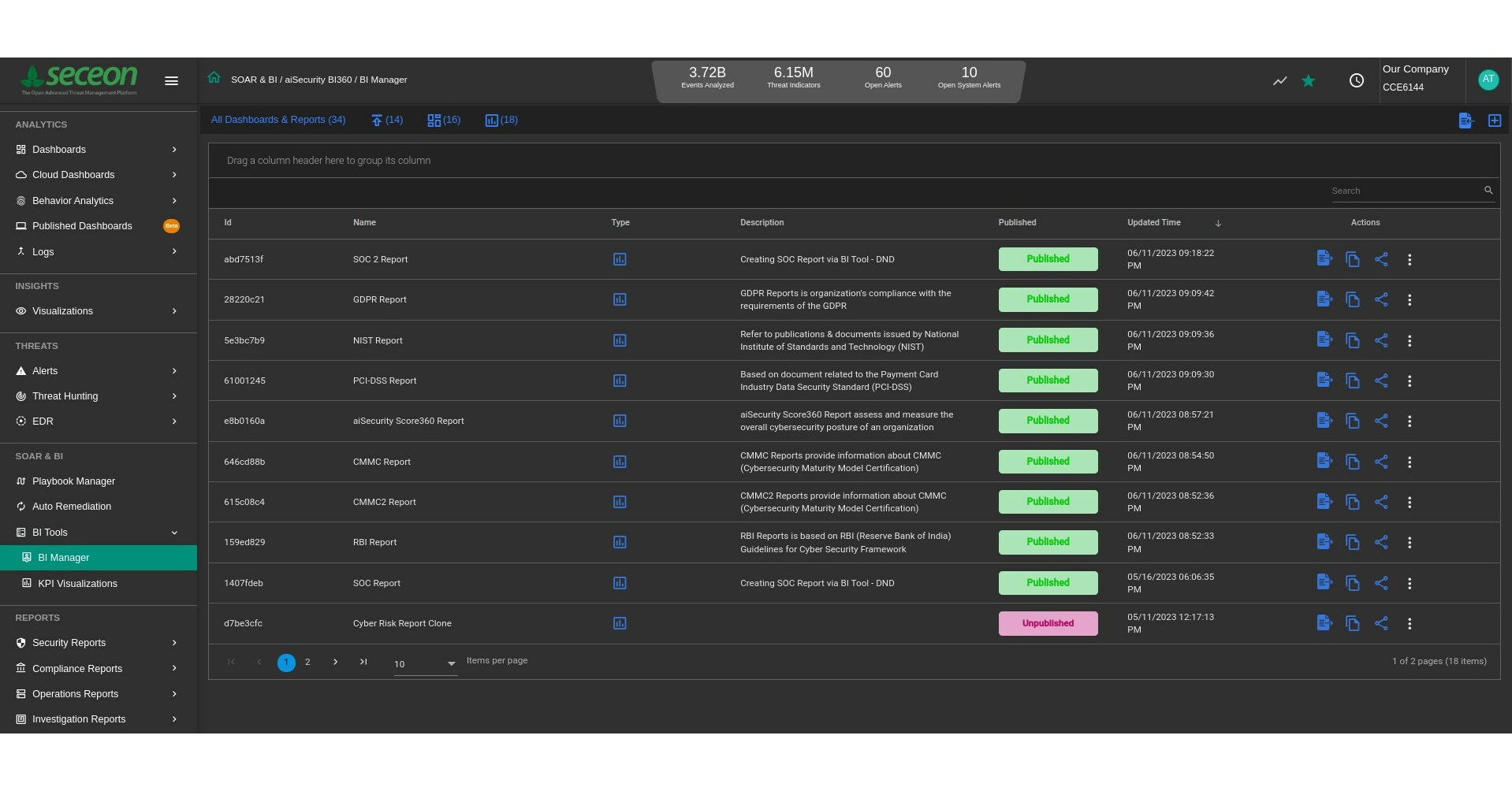This screenshot has width=1512, height=791.
Task: Clone the CMMC Report row
Action: 1353,462
